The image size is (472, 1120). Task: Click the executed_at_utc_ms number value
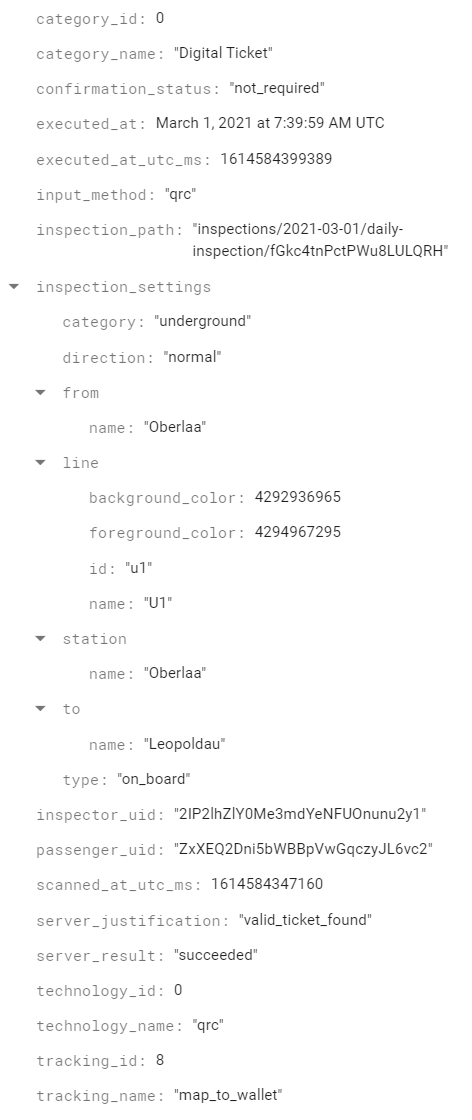tap(276, 159)
